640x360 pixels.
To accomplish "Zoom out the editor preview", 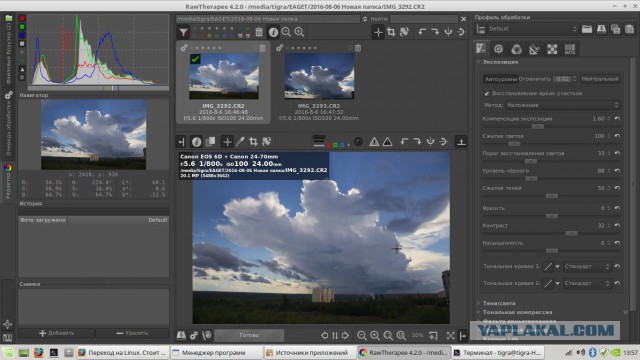I will click(x=362, y=335).
